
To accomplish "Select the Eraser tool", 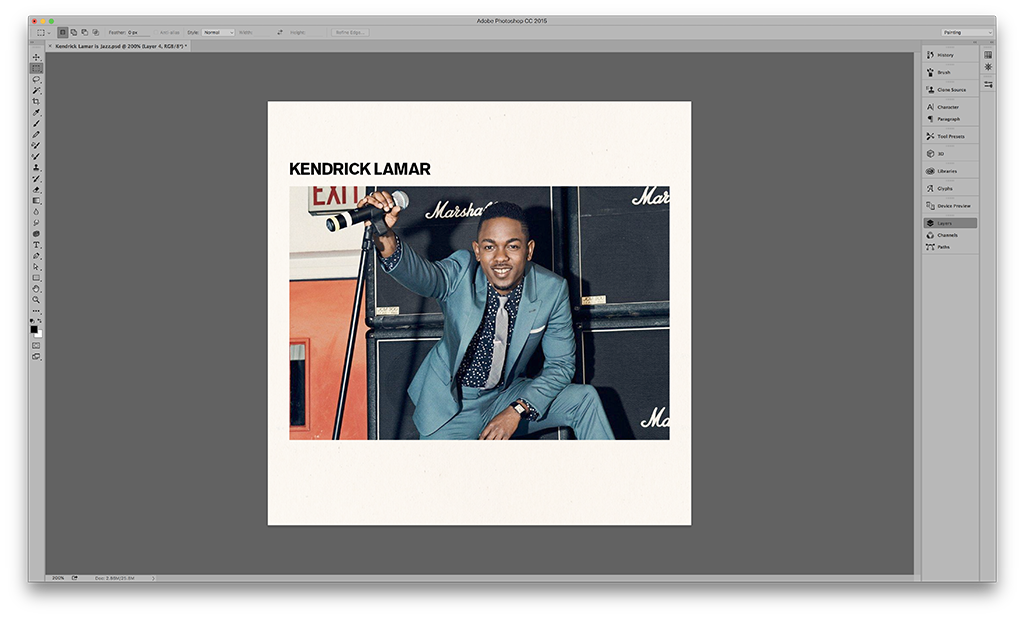I will click(37, 189).
